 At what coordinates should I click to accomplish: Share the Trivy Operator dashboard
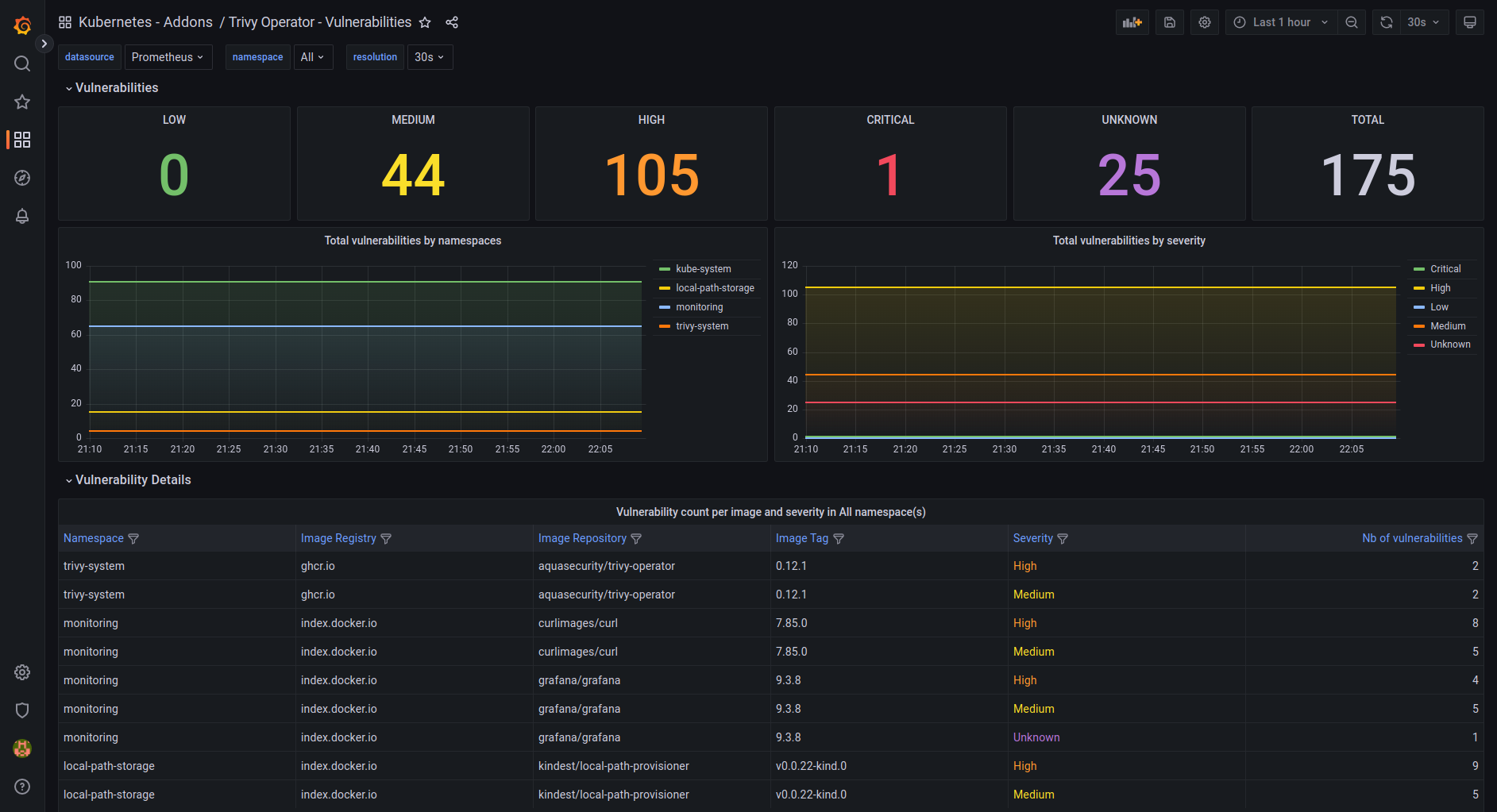(x=452, y=22)
